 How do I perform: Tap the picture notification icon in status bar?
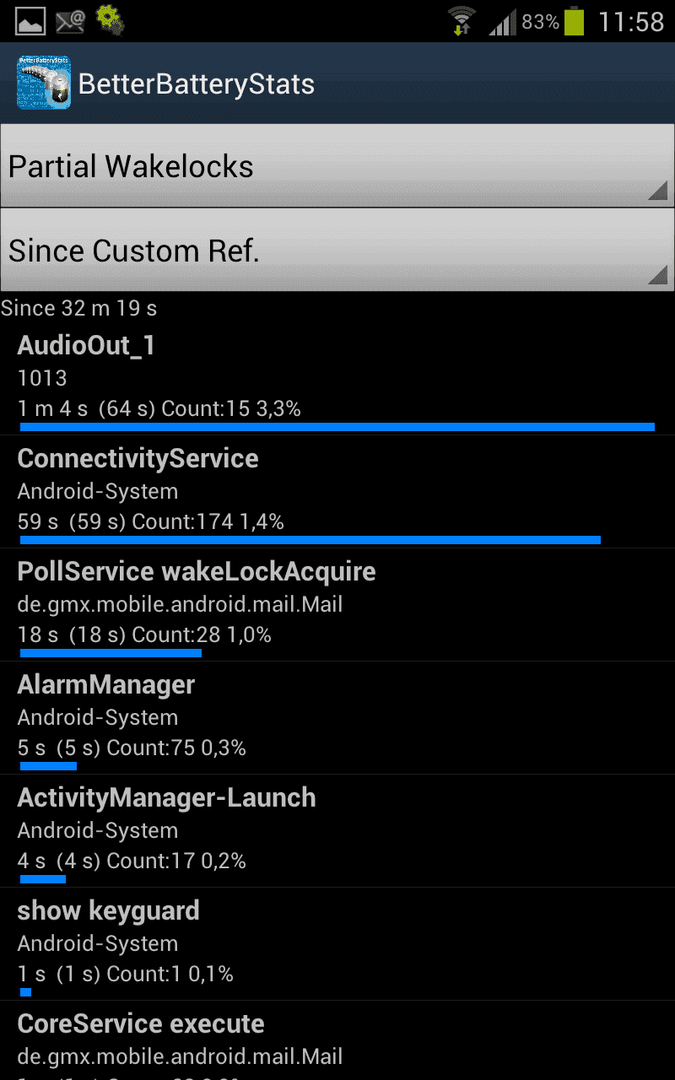(x=30, y=22)
